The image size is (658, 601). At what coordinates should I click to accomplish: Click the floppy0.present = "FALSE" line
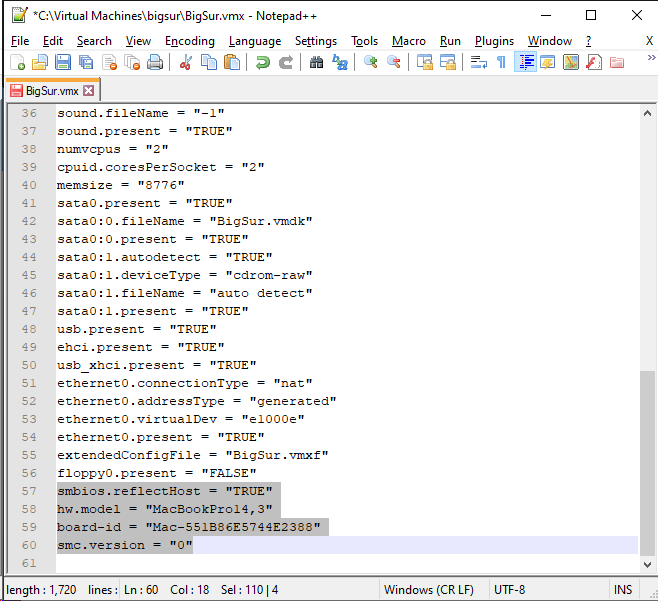click(x=157, y=473)
